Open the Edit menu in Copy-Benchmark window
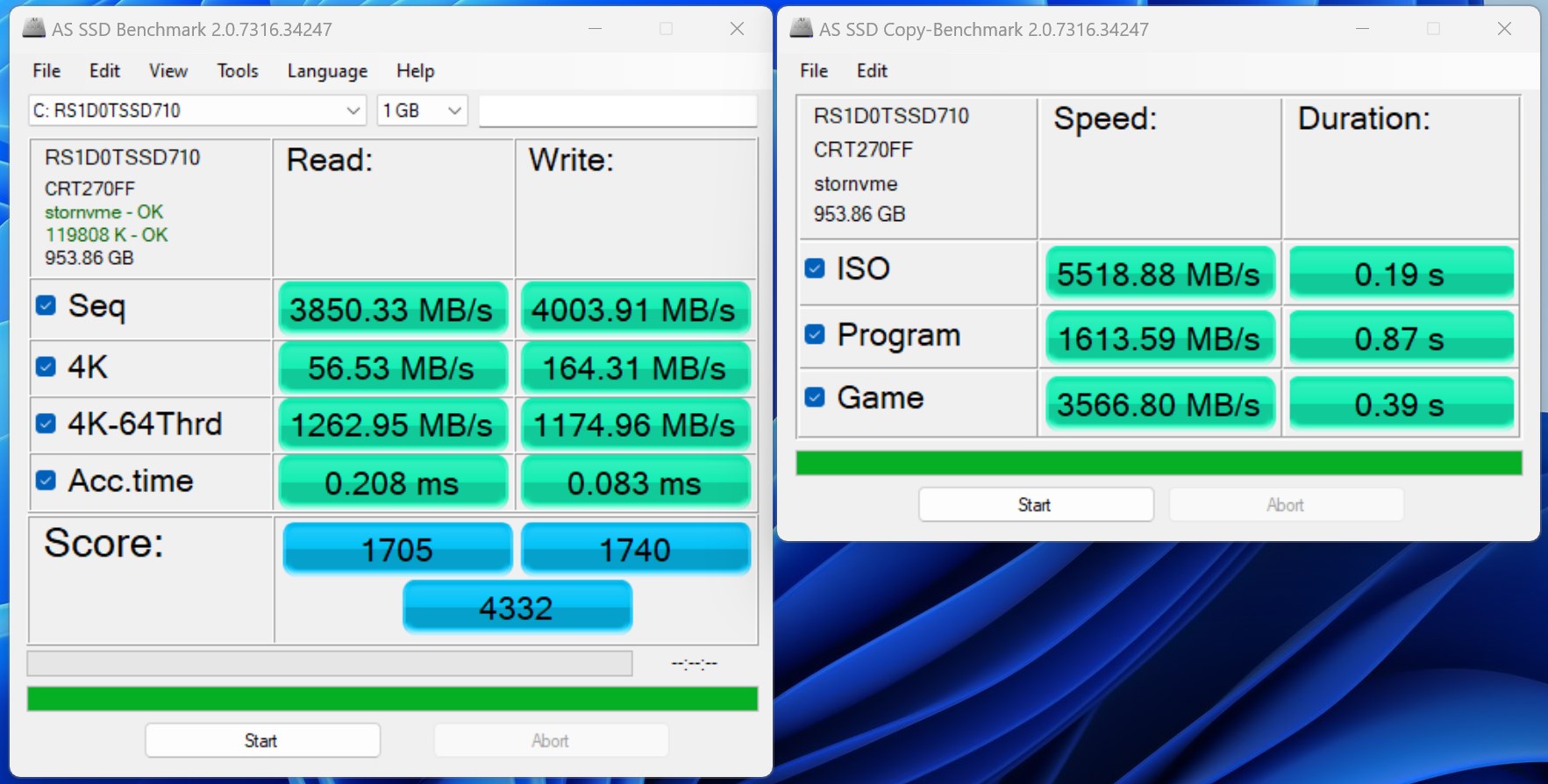This screenshot has height=784, width=1548. 872,71
